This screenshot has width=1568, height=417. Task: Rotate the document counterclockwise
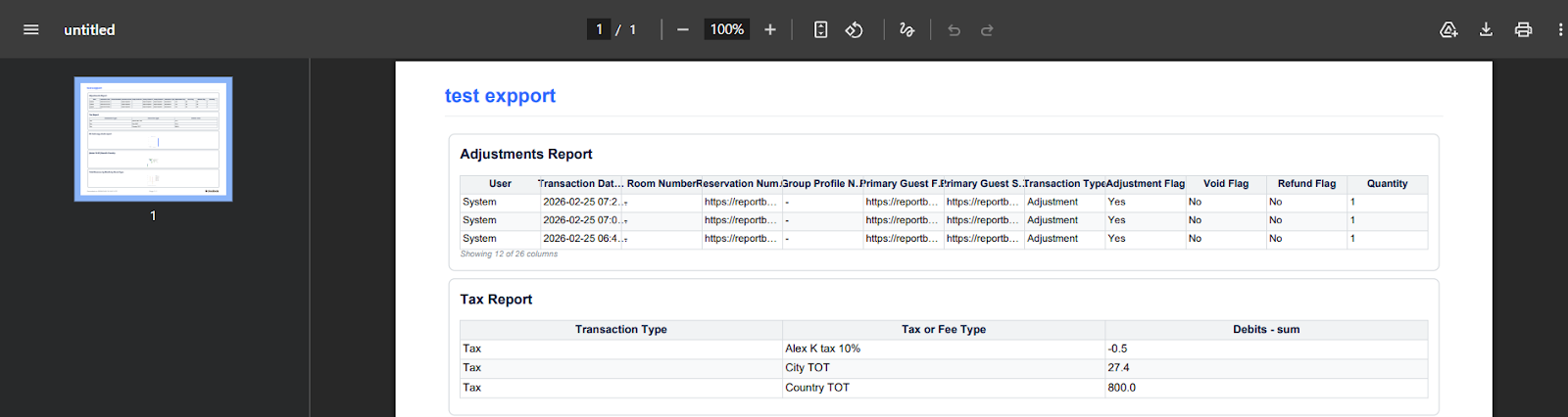pyautogui.click(x=855, y=29)
